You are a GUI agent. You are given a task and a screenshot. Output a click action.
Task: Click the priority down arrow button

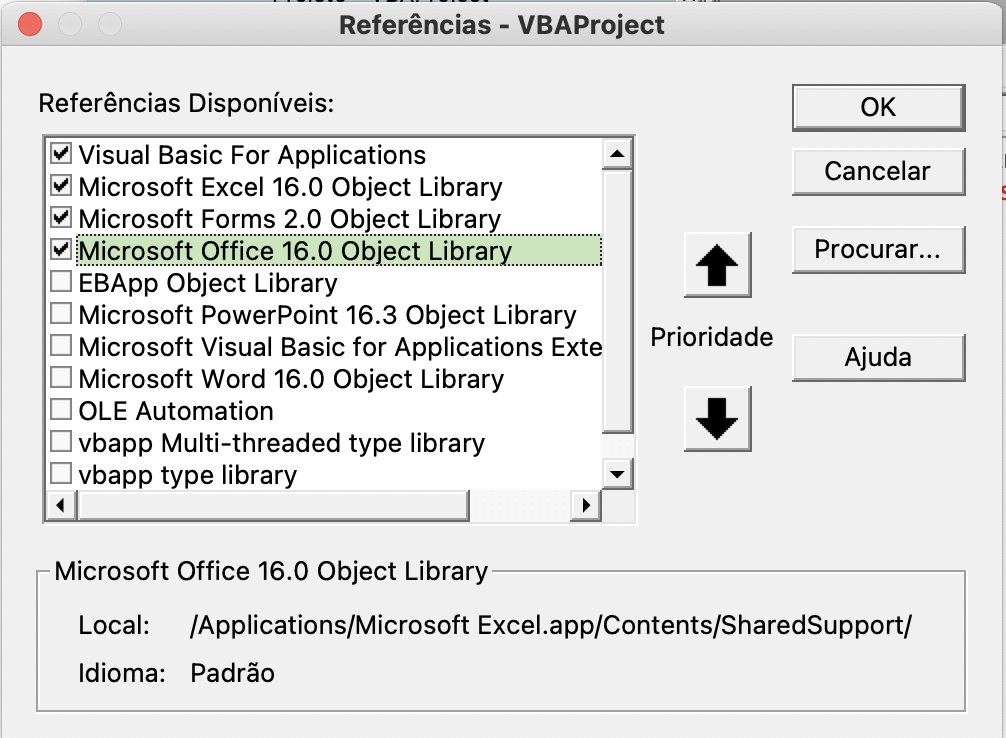(717, 420)
